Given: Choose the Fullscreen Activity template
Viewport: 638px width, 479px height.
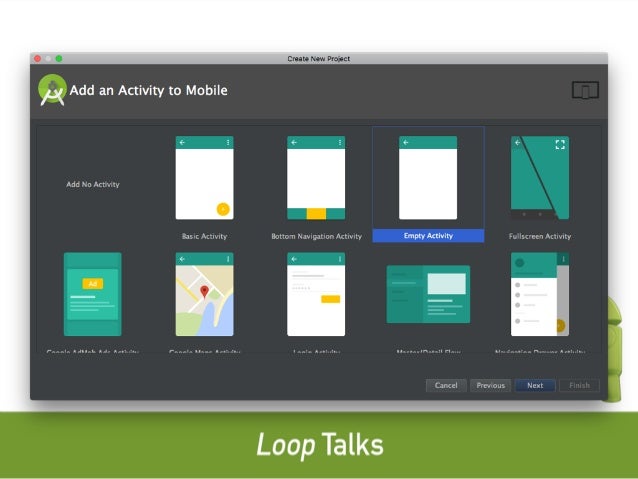Looking at the screenshot, I should click(x=540, y=178).
